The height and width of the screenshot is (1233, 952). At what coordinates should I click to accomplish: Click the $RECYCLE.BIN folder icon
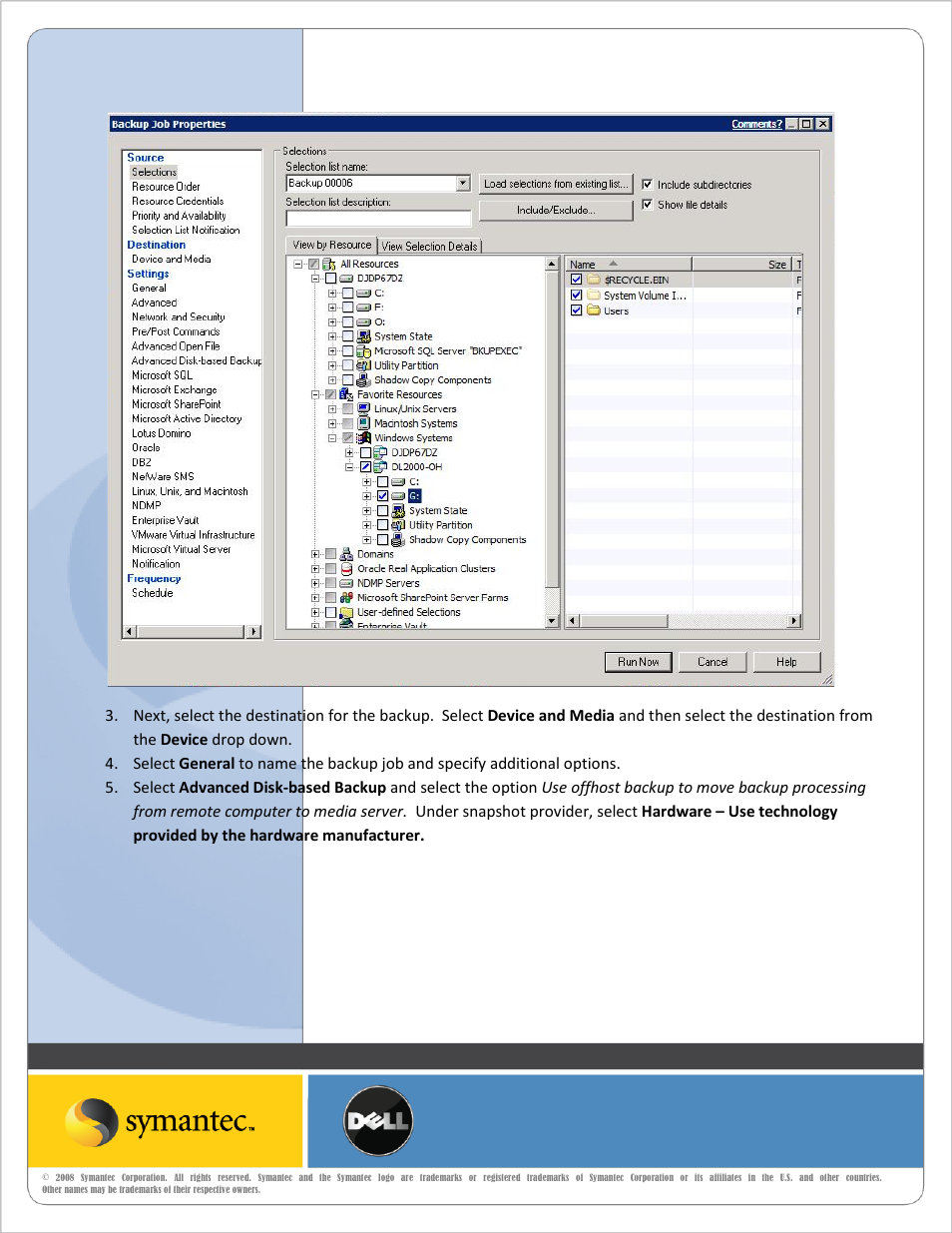tap(594, 280)
